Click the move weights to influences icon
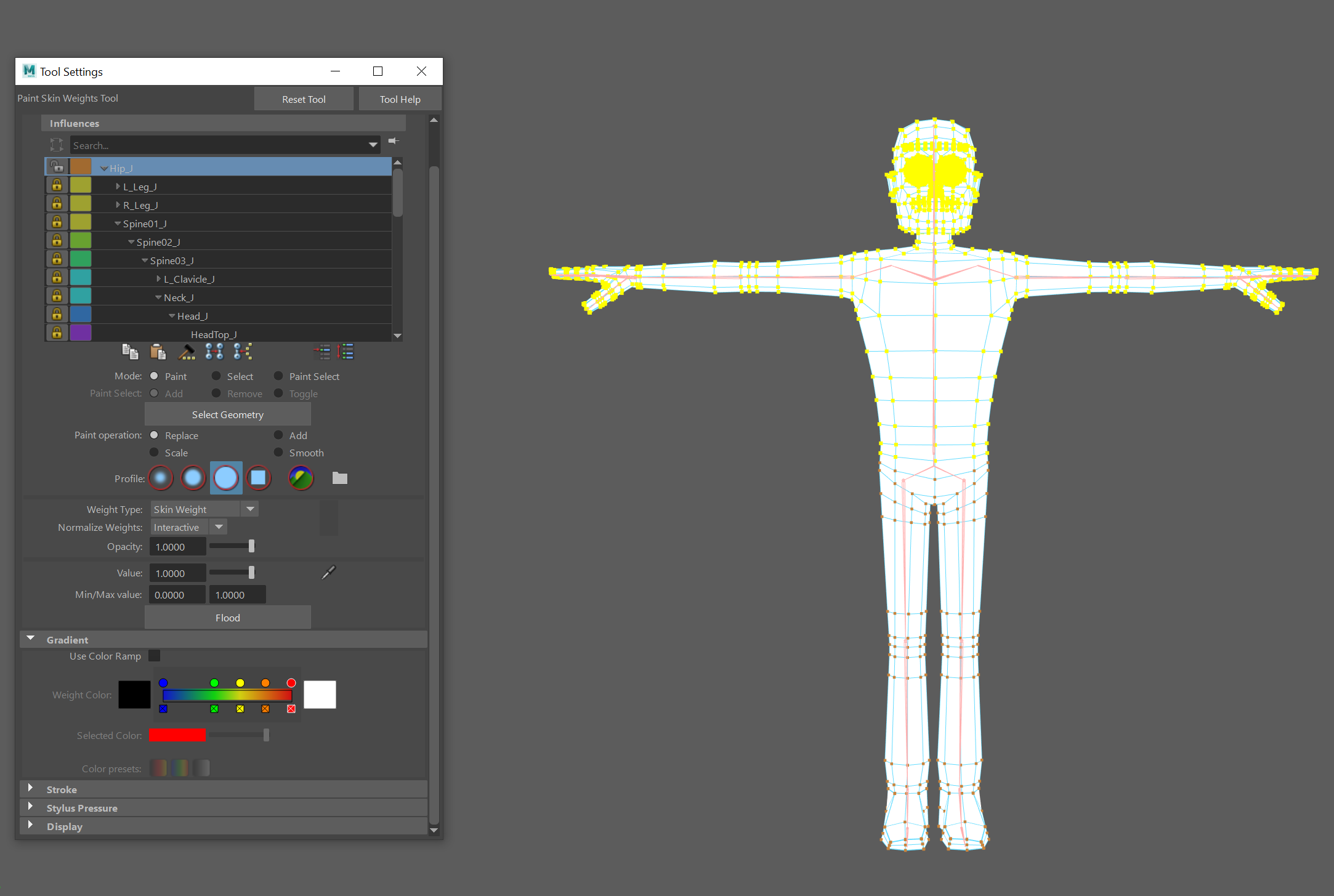The height and width of the screenshot is (896, 1334). pyautogui.click(x=214, y=352)
